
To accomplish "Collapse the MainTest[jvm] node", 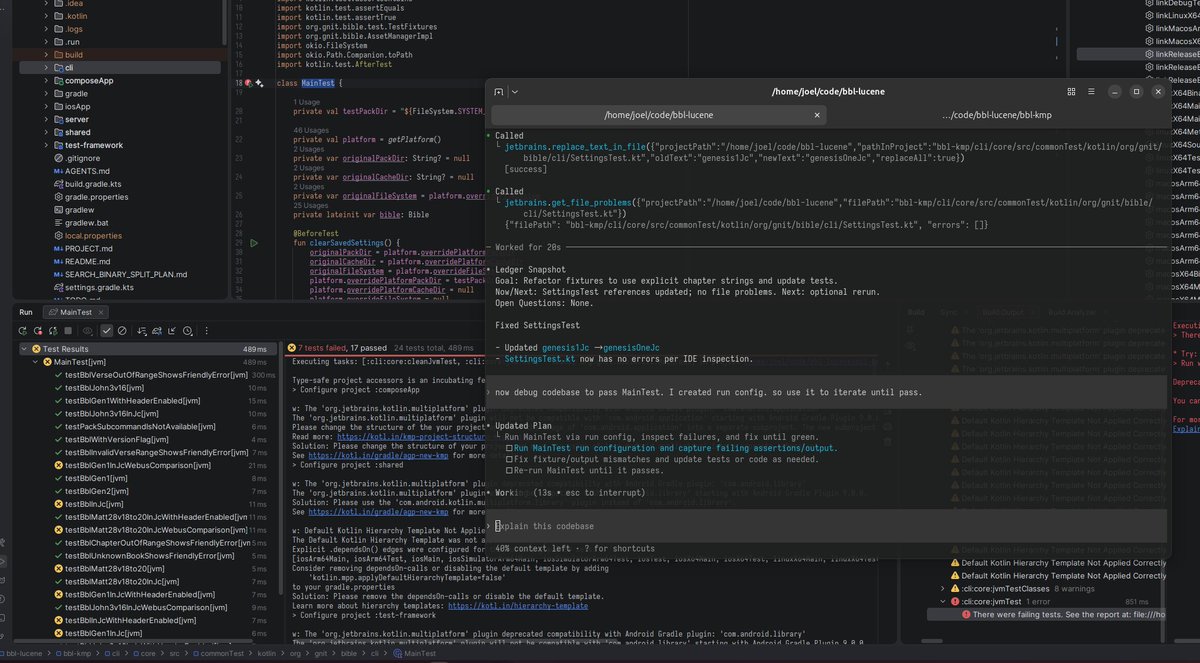I will 35,361.
